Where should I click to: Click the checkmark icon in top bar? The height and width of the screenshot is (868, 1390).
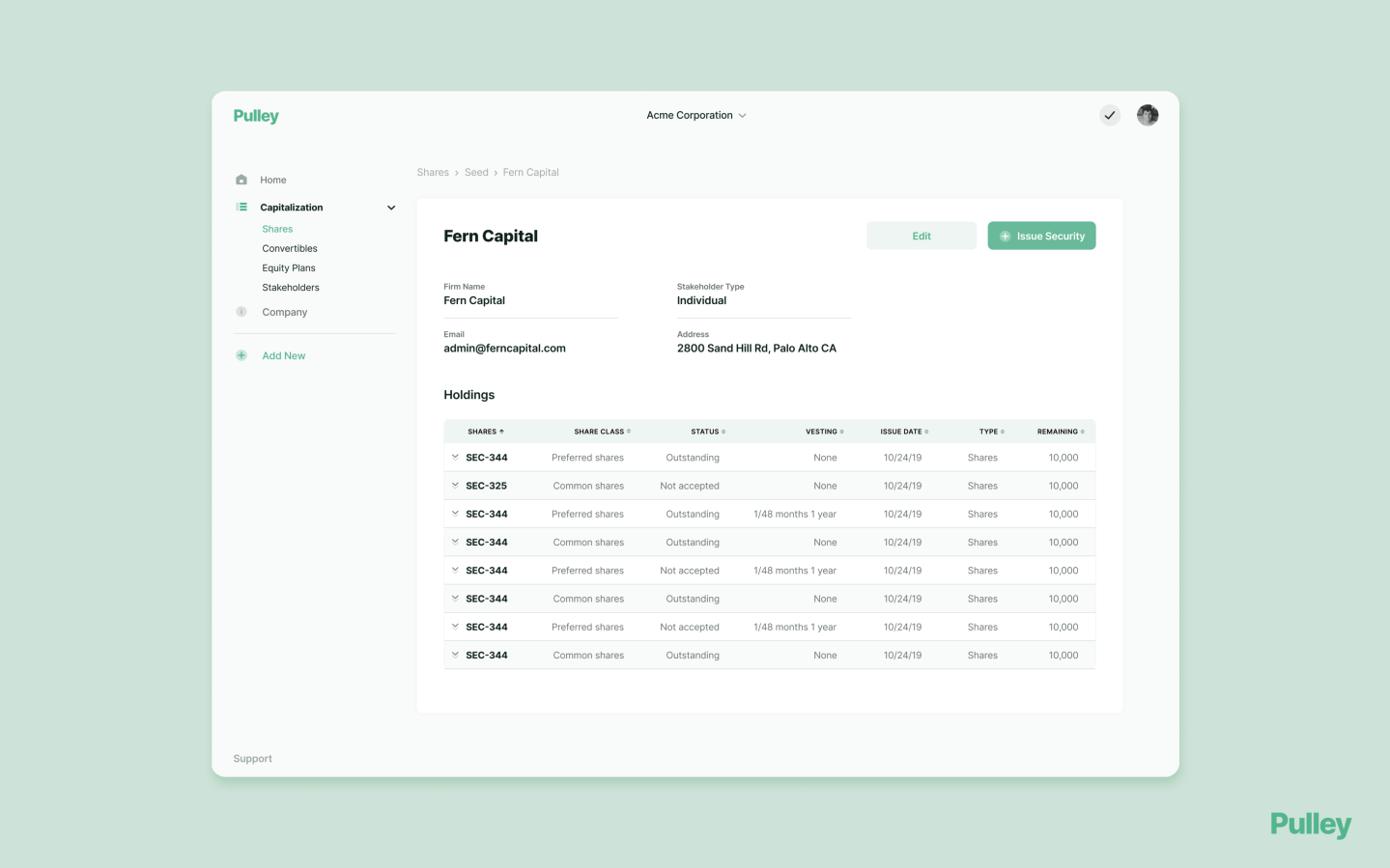[x=1110, y=115]
